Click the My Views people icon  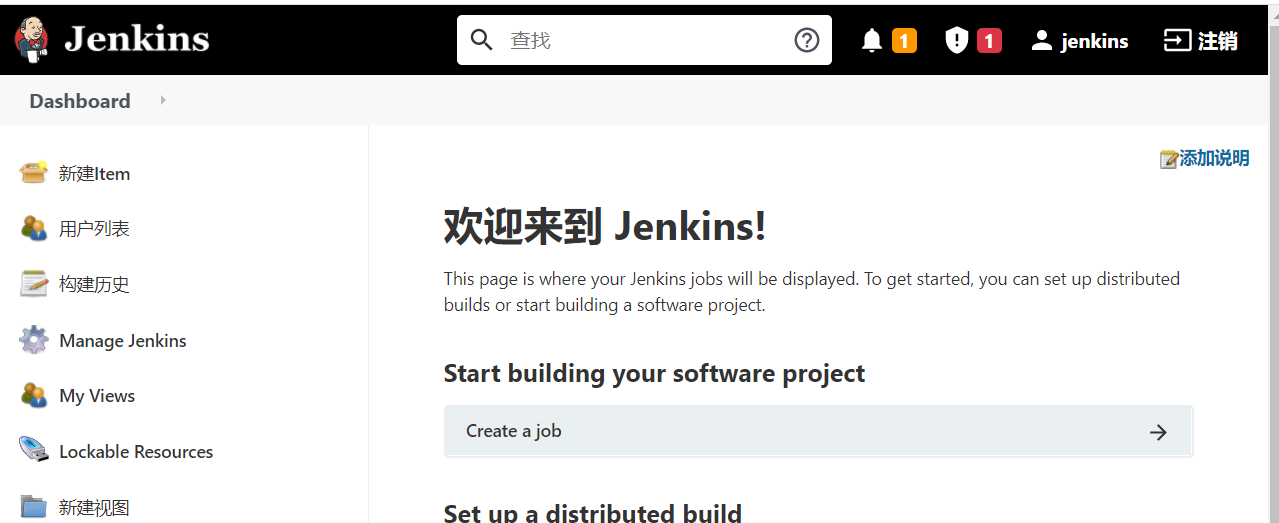pyautogui.click(x=34, y=395)
